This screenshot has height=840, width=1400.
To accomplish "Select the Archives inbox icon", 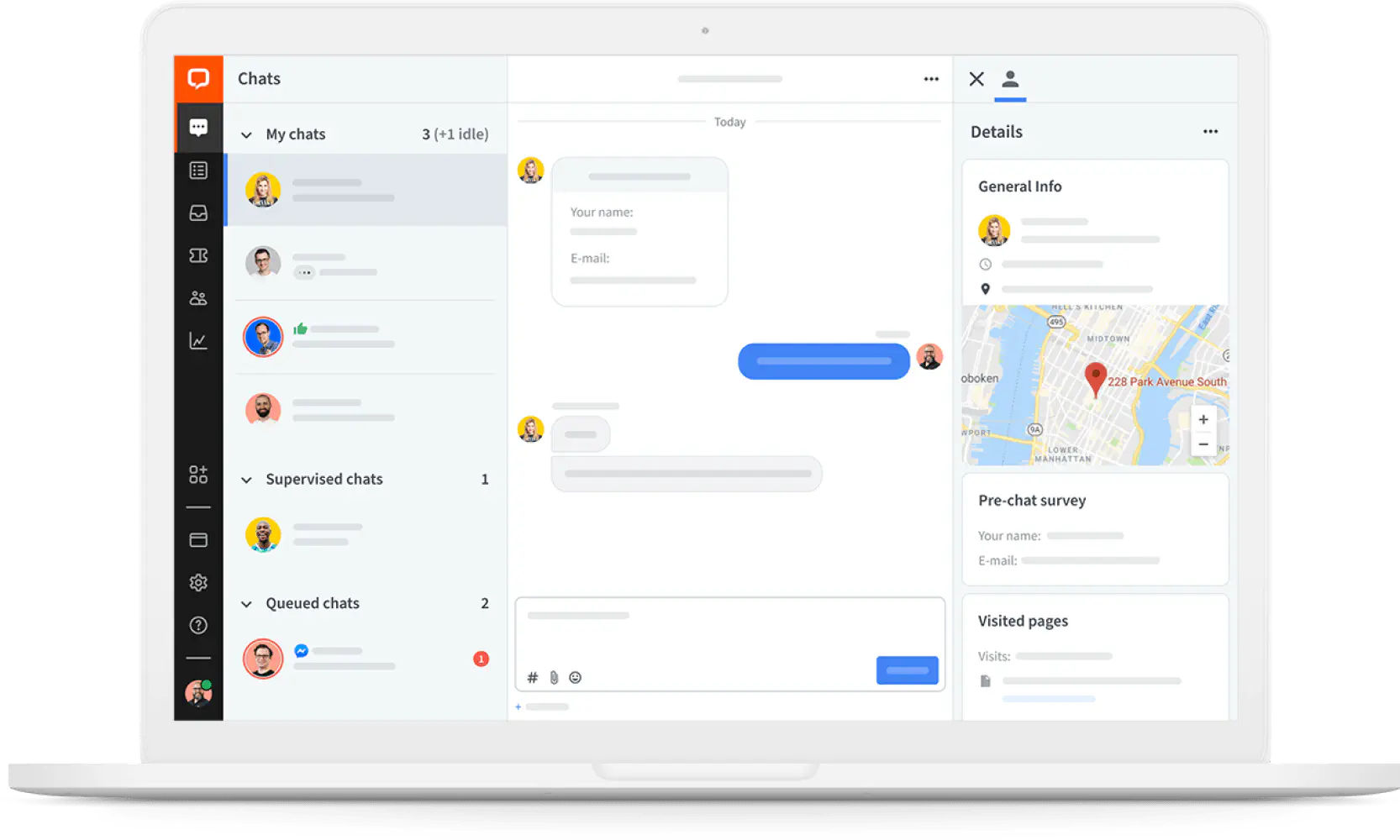I will tap(198, 213).
